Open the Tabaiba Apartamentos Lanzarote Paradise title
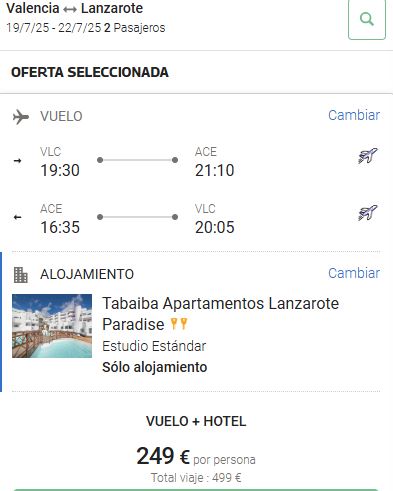This screenshot has height=491, width=393. click(220, 314)
